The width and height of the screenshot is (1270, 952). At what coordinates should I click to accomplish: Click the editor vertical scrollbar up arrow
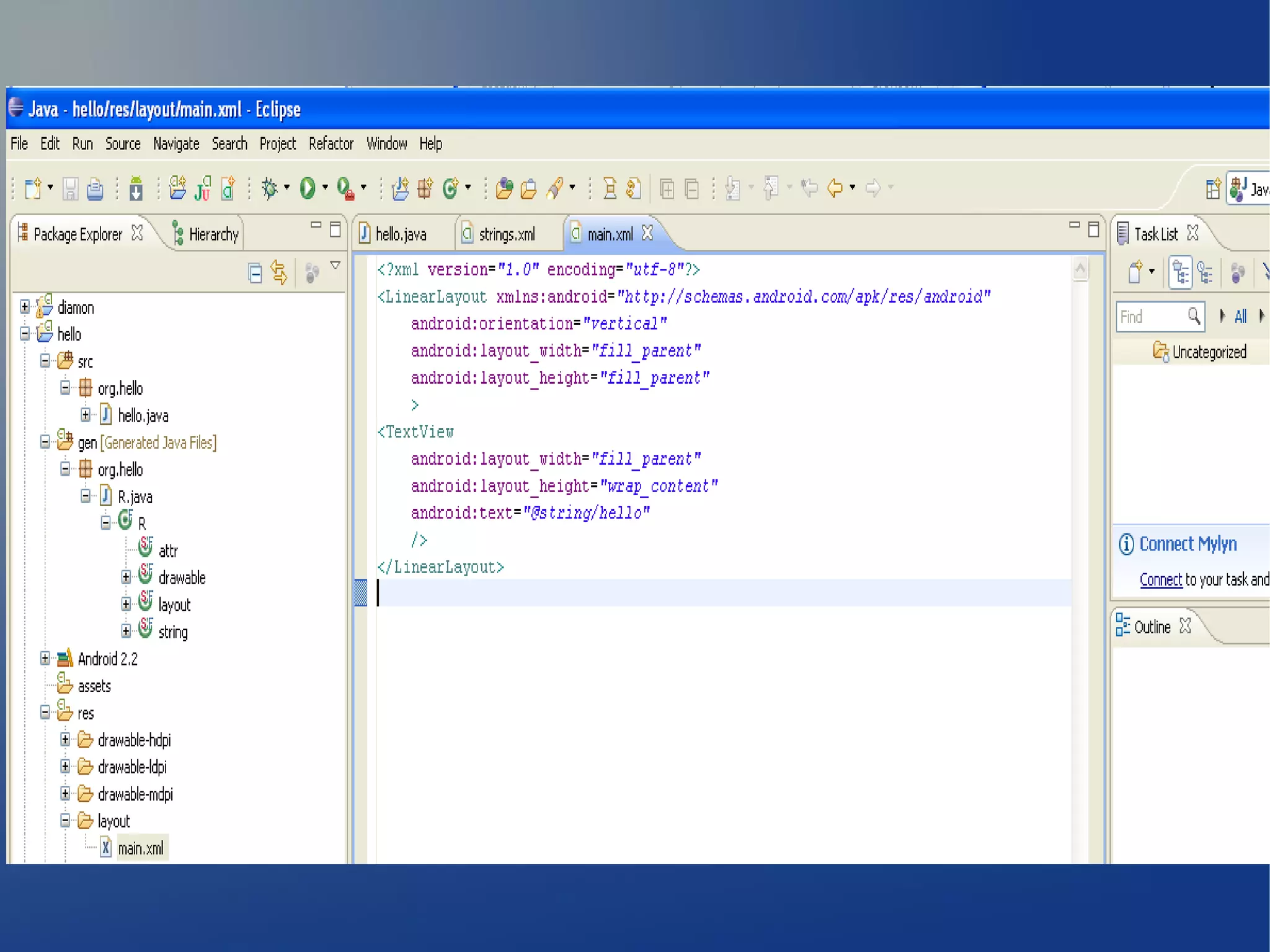tap(1080, 269)
